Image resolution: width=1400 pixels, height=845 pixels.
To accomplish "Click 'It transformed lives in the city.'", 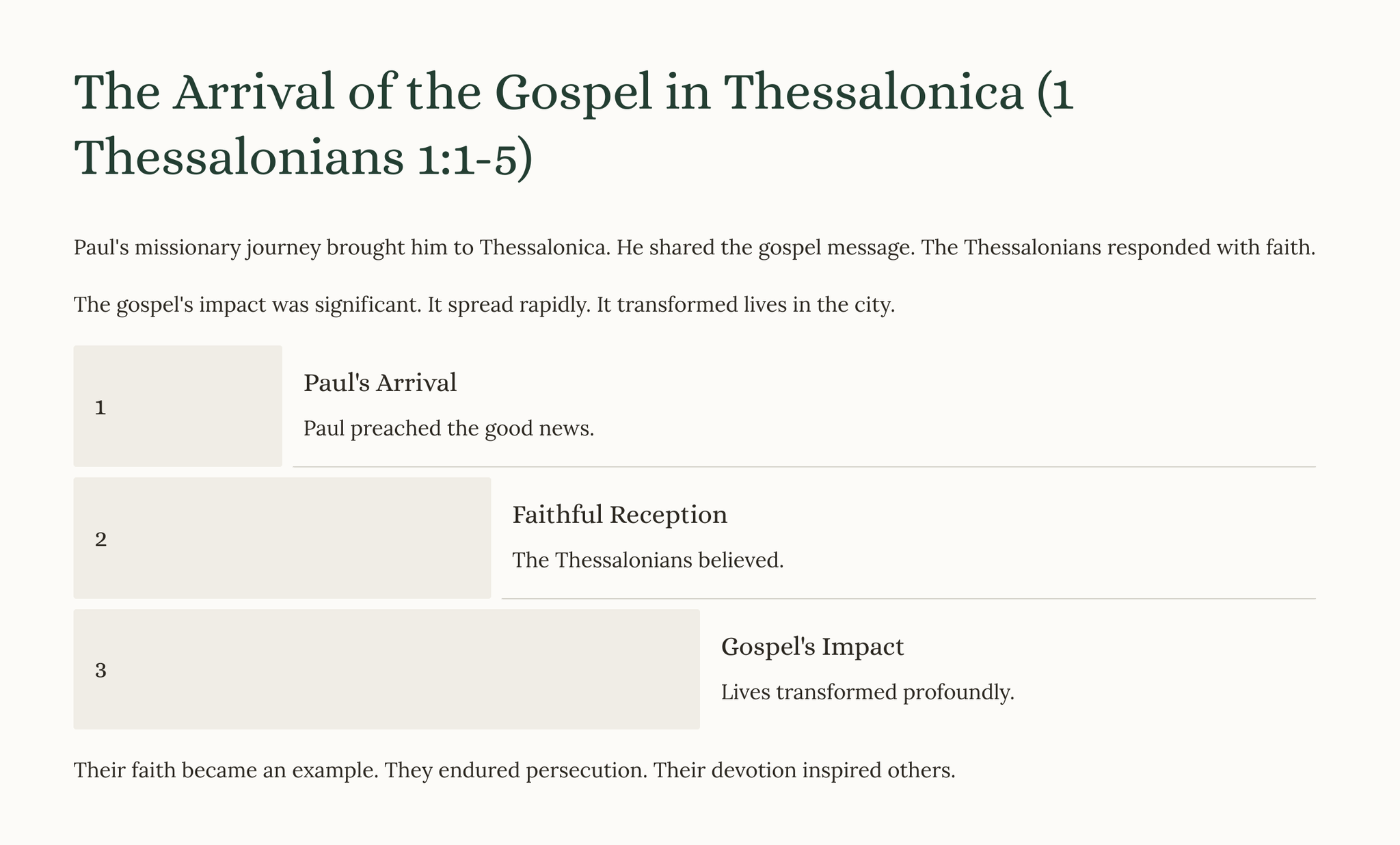I will coord(746,304).
